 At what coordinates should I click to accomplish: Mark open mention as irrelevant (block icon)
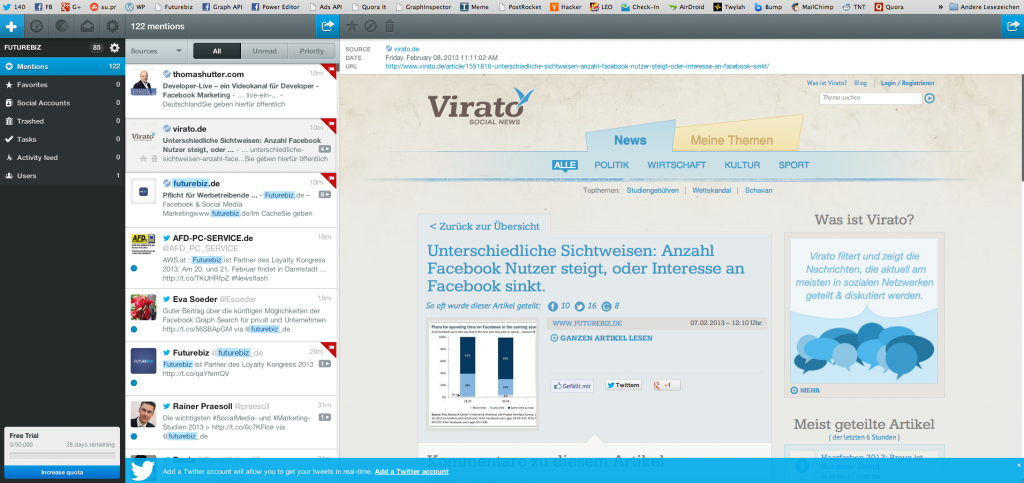point(371,27)
